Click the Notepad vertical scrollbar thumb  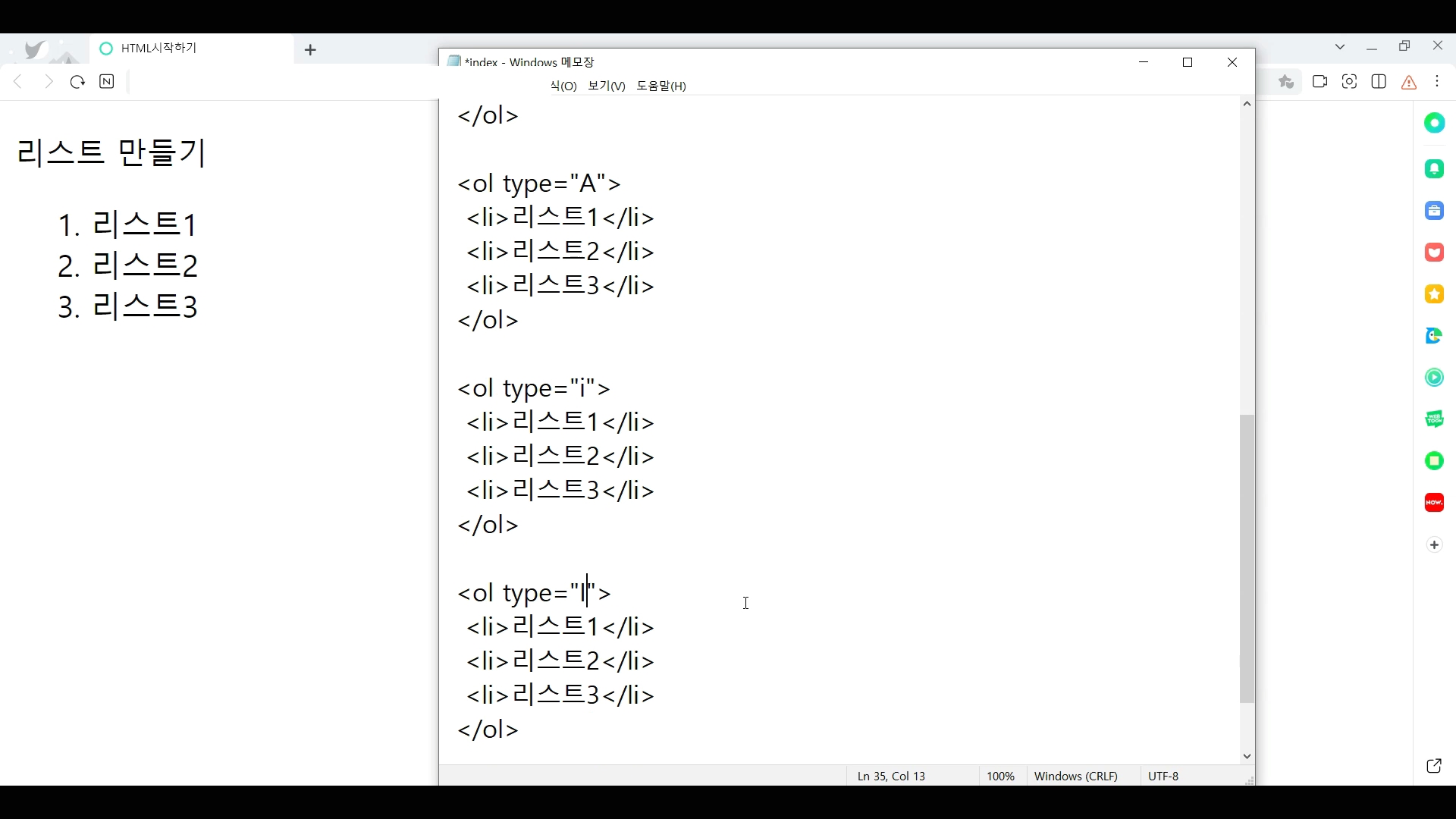click(x=1247, y=559)
